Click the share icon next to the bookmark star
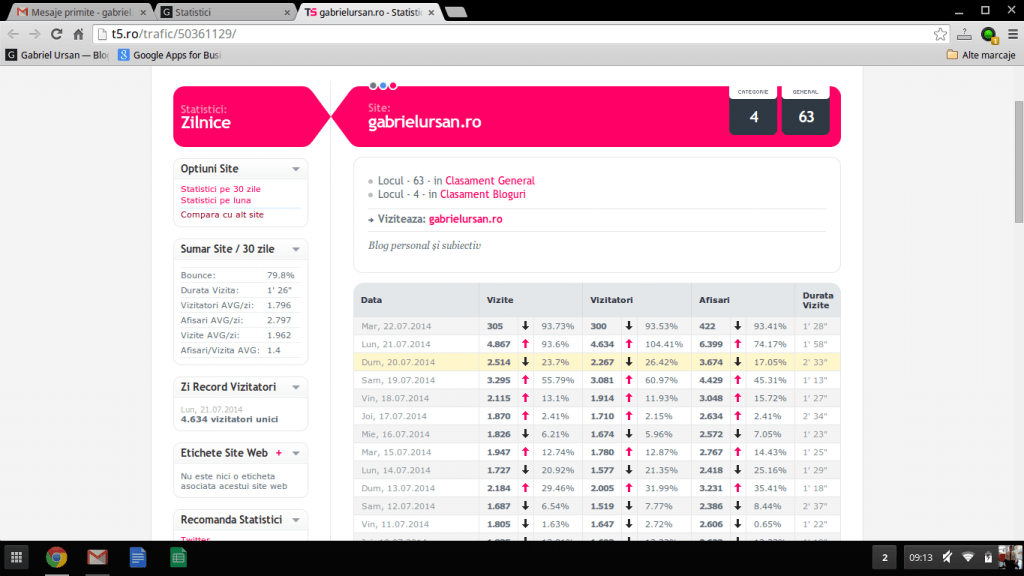 [x=965, y=34]
